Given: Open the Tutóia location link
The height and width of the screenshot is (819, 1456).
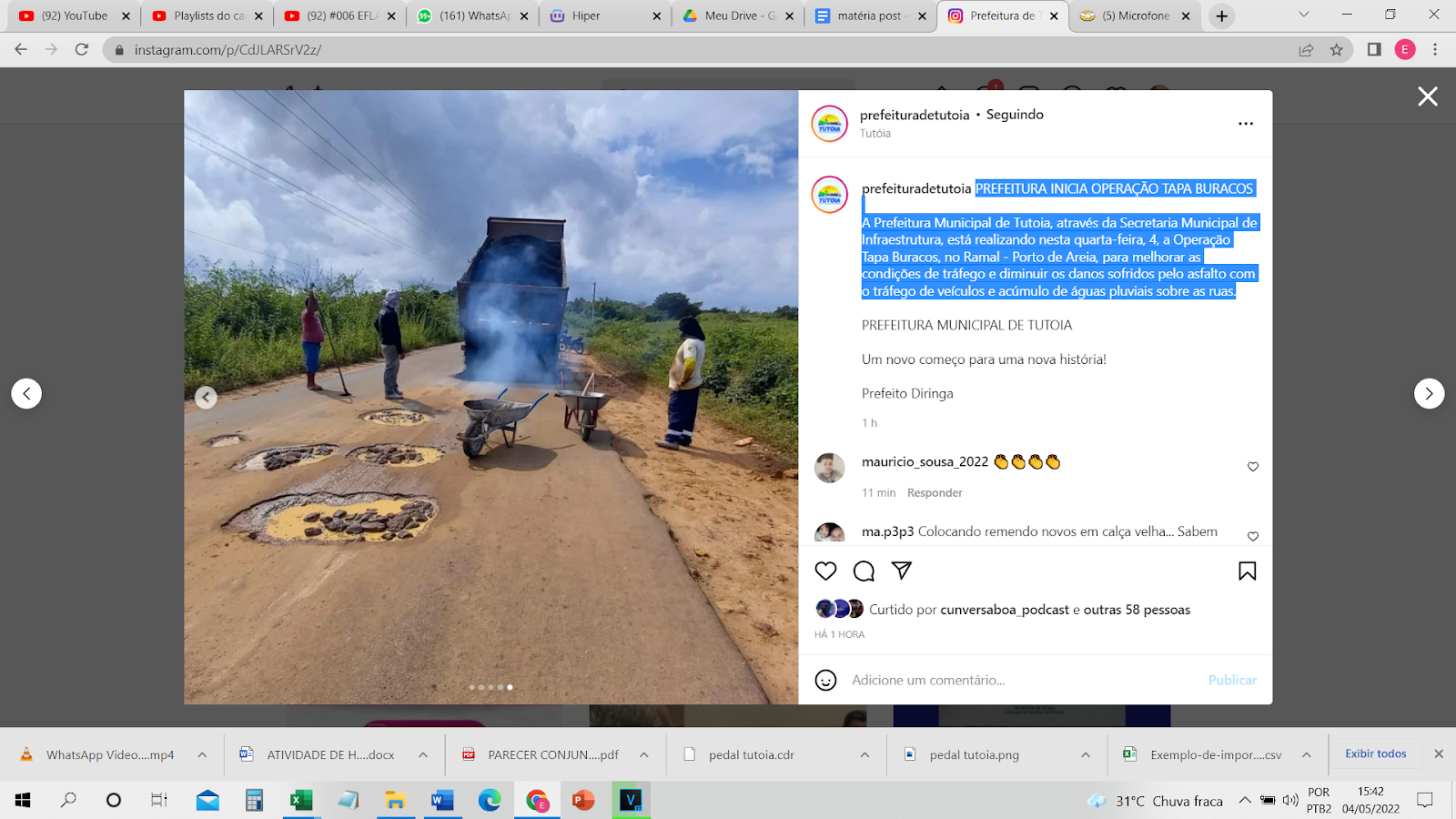Looking at the screenshot, I should [875, 134].
